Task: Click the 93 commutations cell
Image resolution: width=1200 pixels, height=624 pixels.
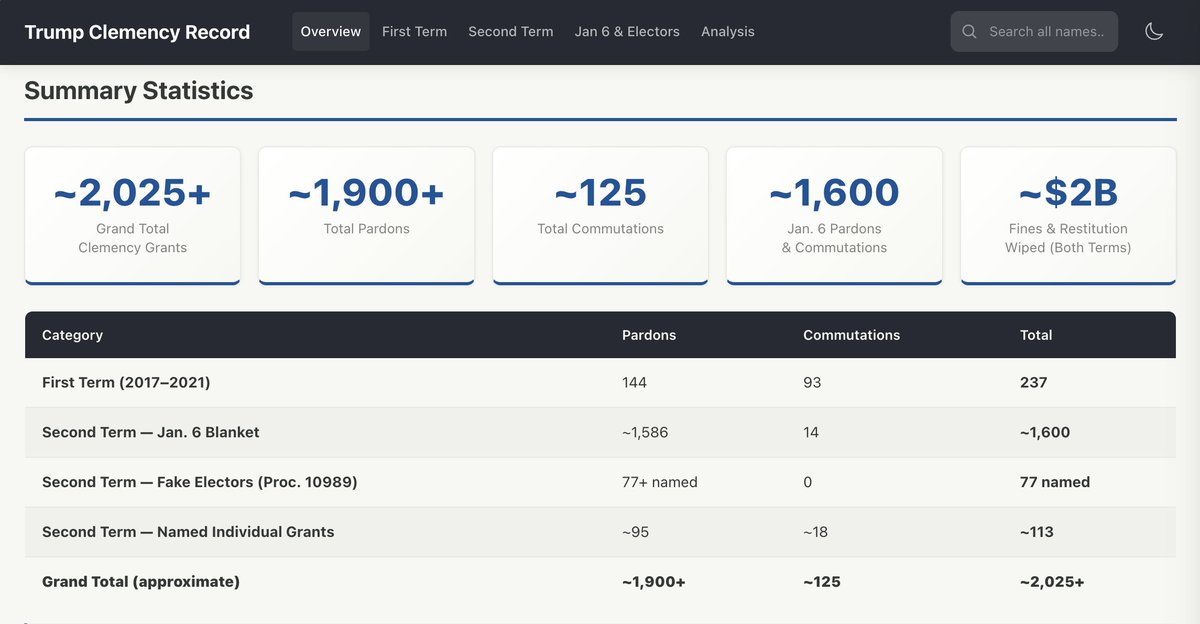Action: tap(812, 382)
